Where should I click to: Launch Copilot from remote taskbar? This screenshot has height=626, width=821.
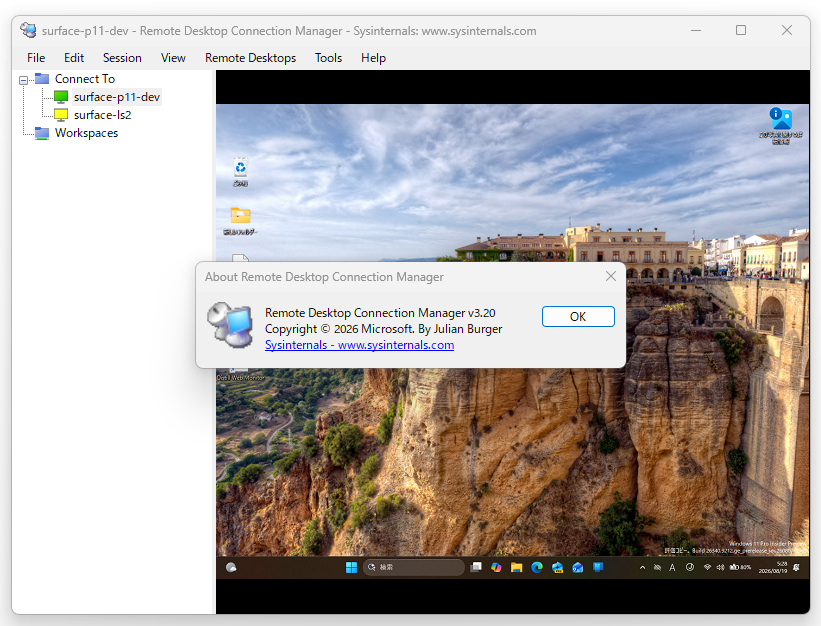[496, 567]
